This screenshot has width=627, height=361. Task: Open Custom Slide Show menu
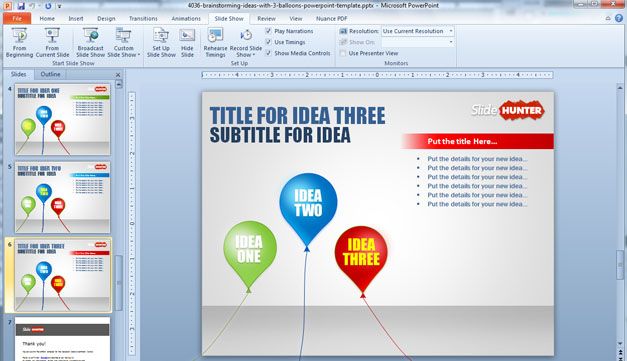click(124, 43)
